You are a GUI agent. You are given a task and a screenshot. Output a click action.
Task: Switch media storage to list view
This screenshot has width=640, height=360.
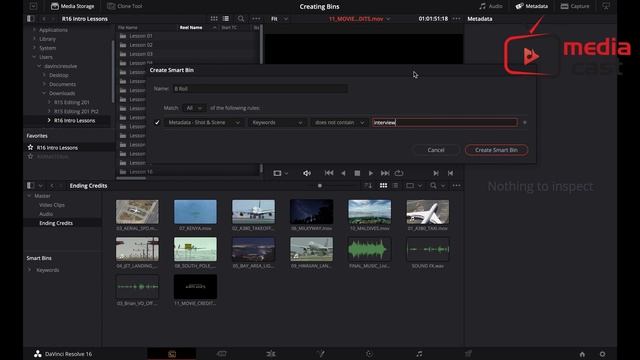click(x=226, y=19)
